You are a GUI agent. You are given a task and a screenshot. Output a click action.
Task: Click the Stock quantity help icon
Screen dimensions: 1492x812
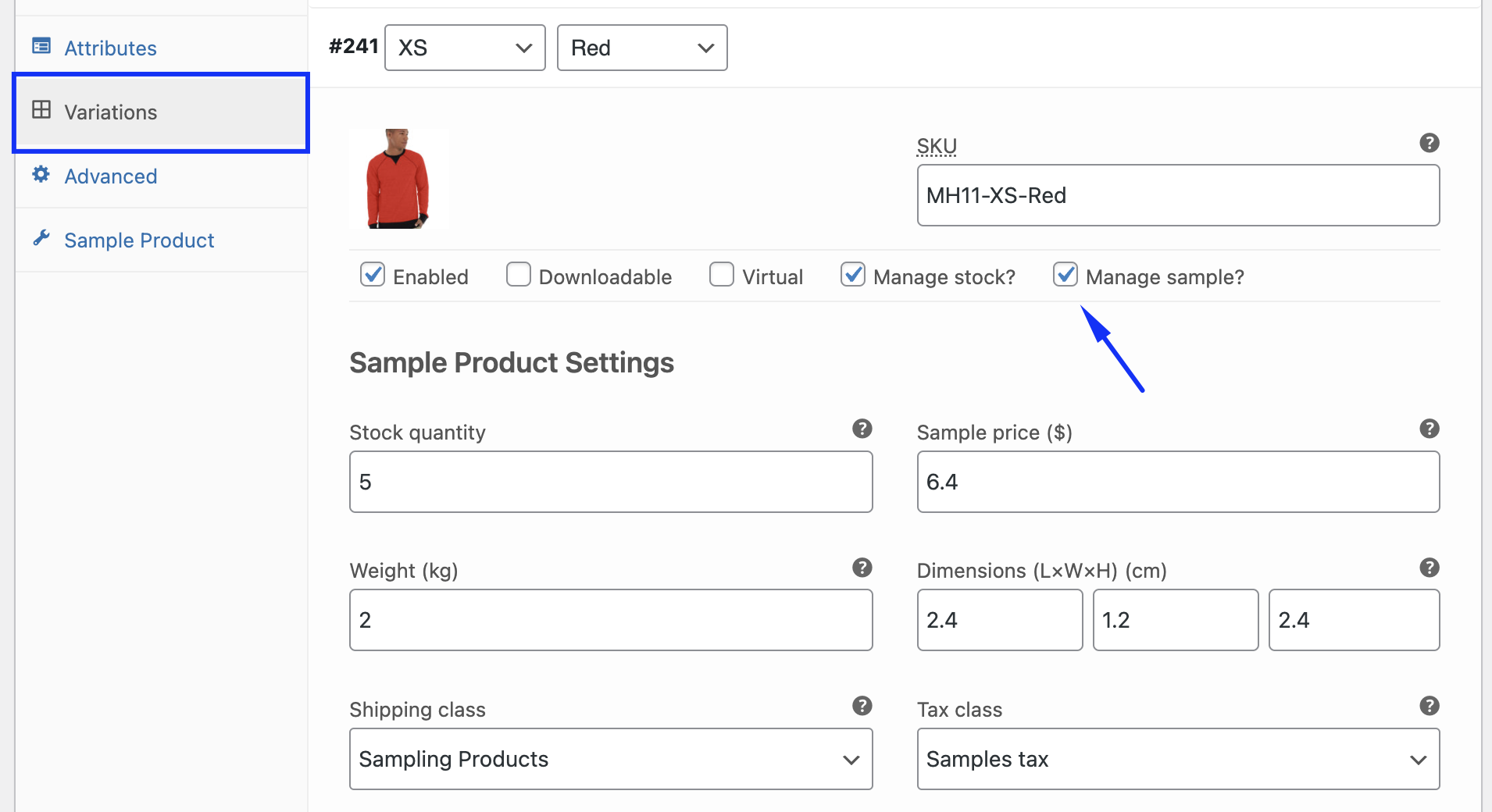point(862,429)
